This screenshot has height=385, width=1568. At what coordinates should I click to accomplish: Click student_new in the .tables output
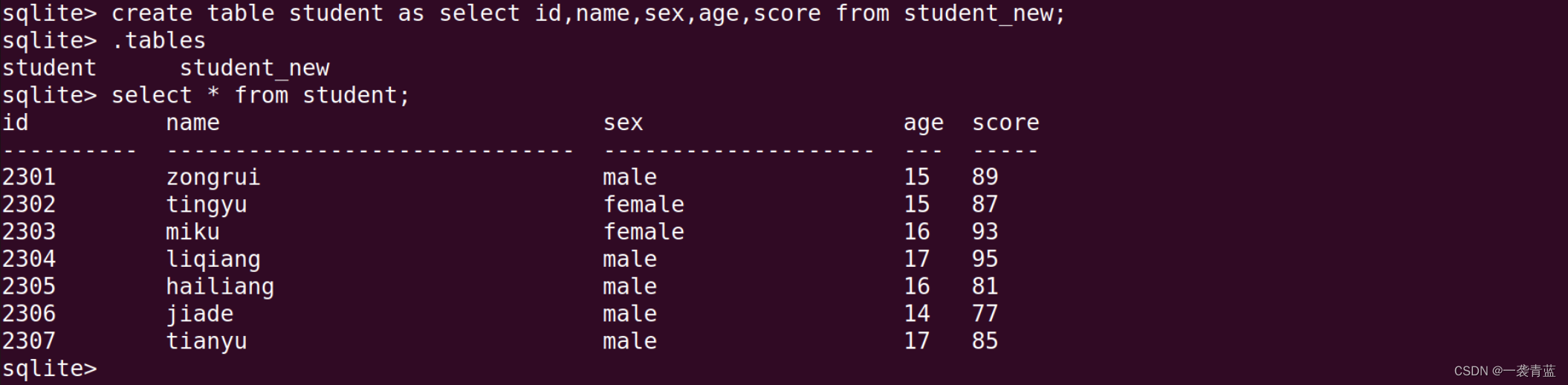pyautogui.click(x=254, y=68)
